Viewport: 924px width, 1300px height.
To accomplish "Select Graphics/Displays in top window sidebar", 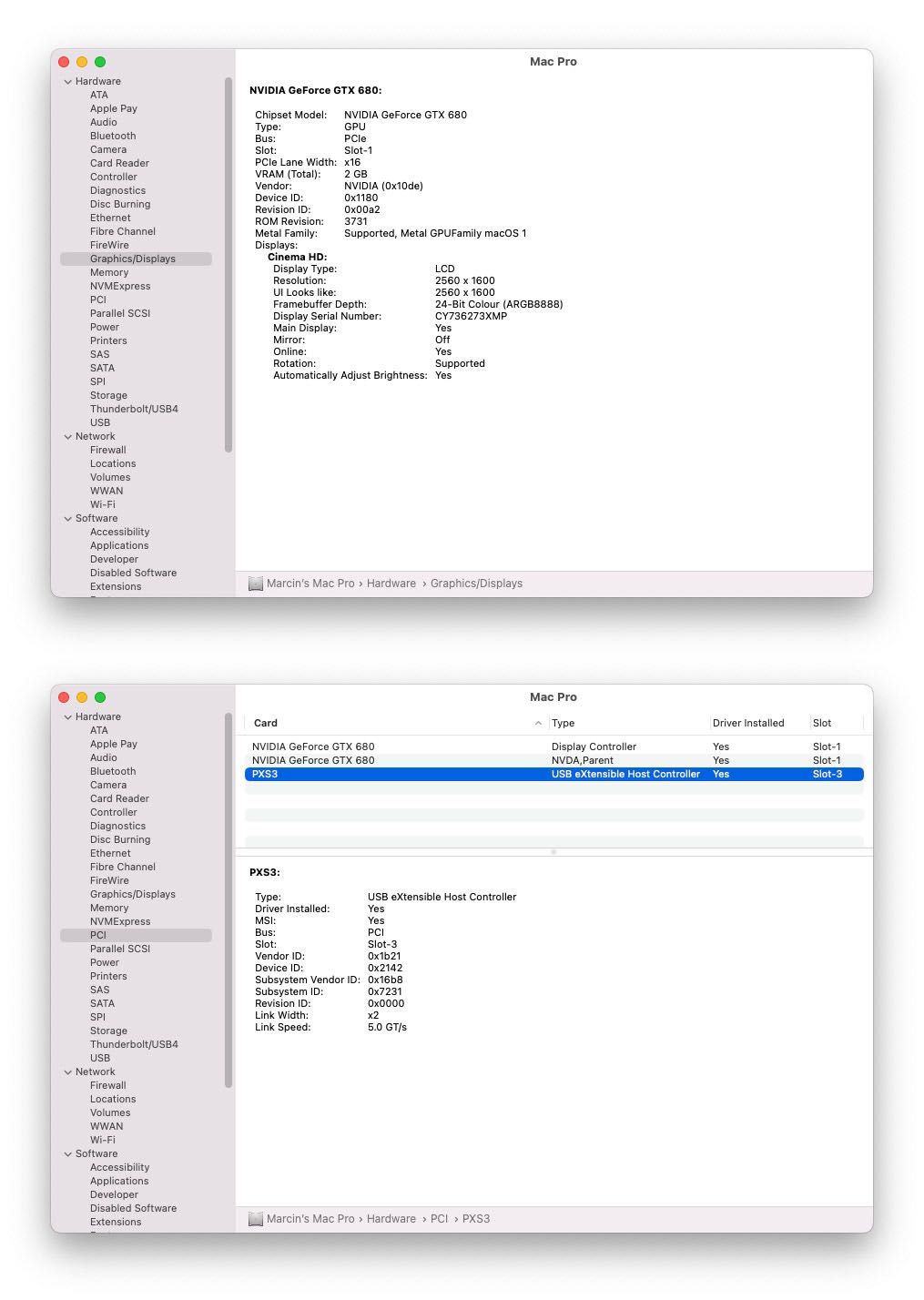I will [x=136, y=259].
